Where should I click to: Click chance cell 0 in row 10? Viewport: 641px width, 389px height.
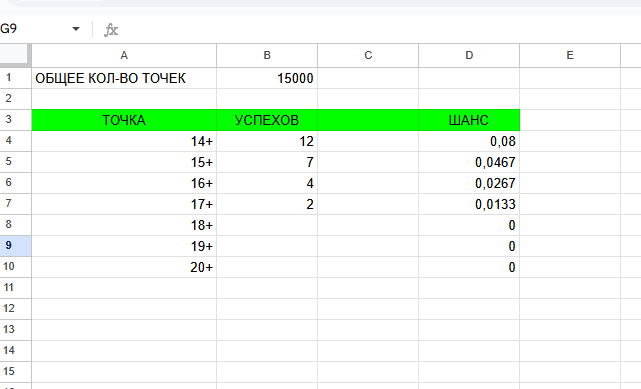469,267
